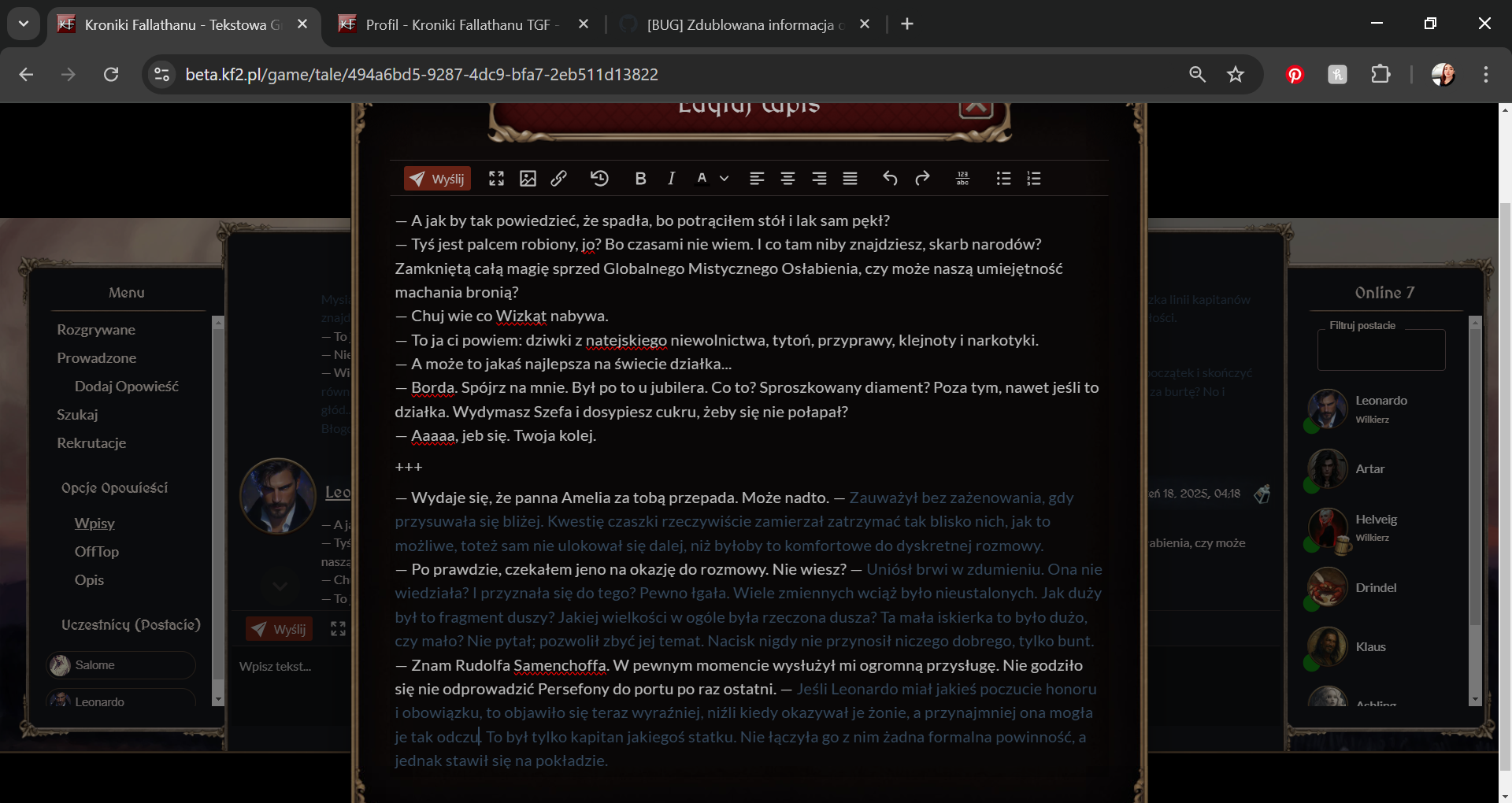1512x803 pixels.
Task: Undo the last edit
Action: [x=890, y=179]
